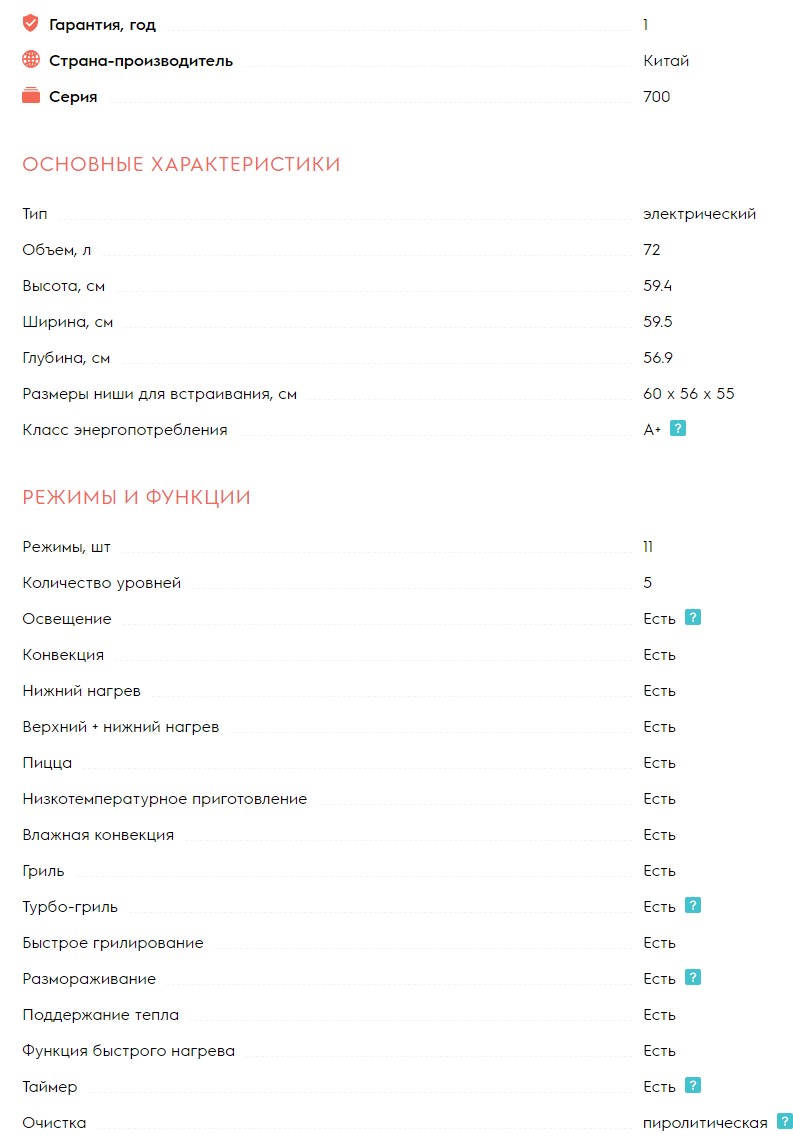Open the help tooltip for Освещение
The height and width of the screenshot is (1141, 793).
click(693, 617)
